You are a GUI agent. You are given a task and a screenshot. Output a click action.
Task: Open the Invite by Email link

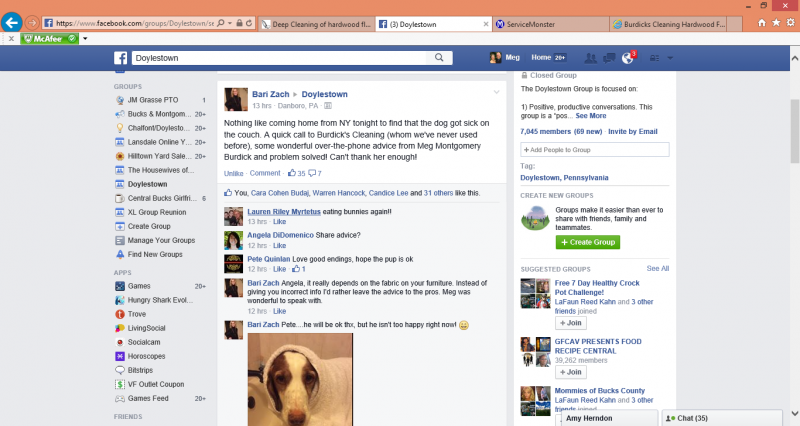632,131
